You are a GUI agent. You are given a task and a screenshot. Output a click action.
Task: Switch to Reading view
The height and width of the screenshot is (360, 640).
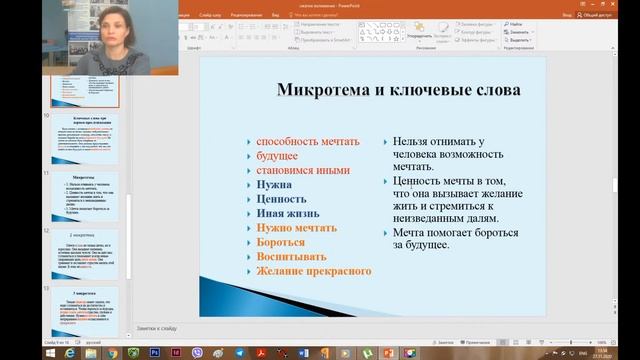point(529,342)
